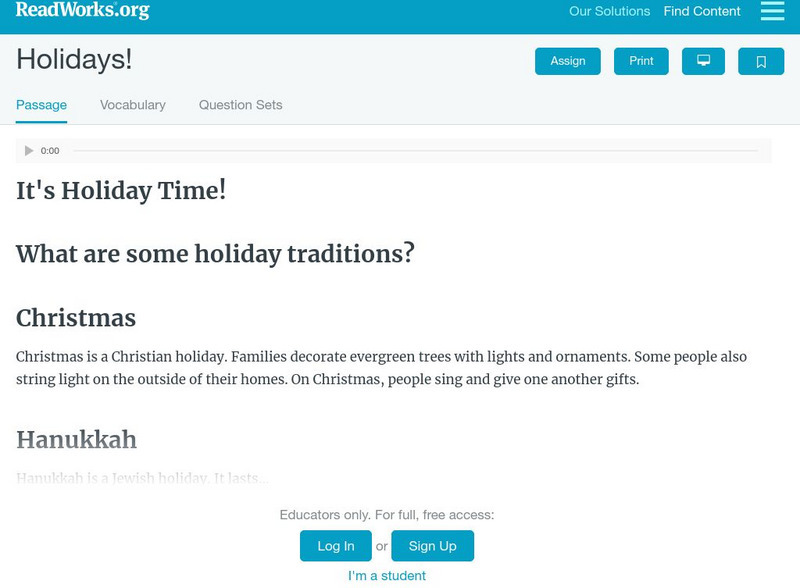Click the Christmas section heading
800x588 pixels.
[76, 318]
